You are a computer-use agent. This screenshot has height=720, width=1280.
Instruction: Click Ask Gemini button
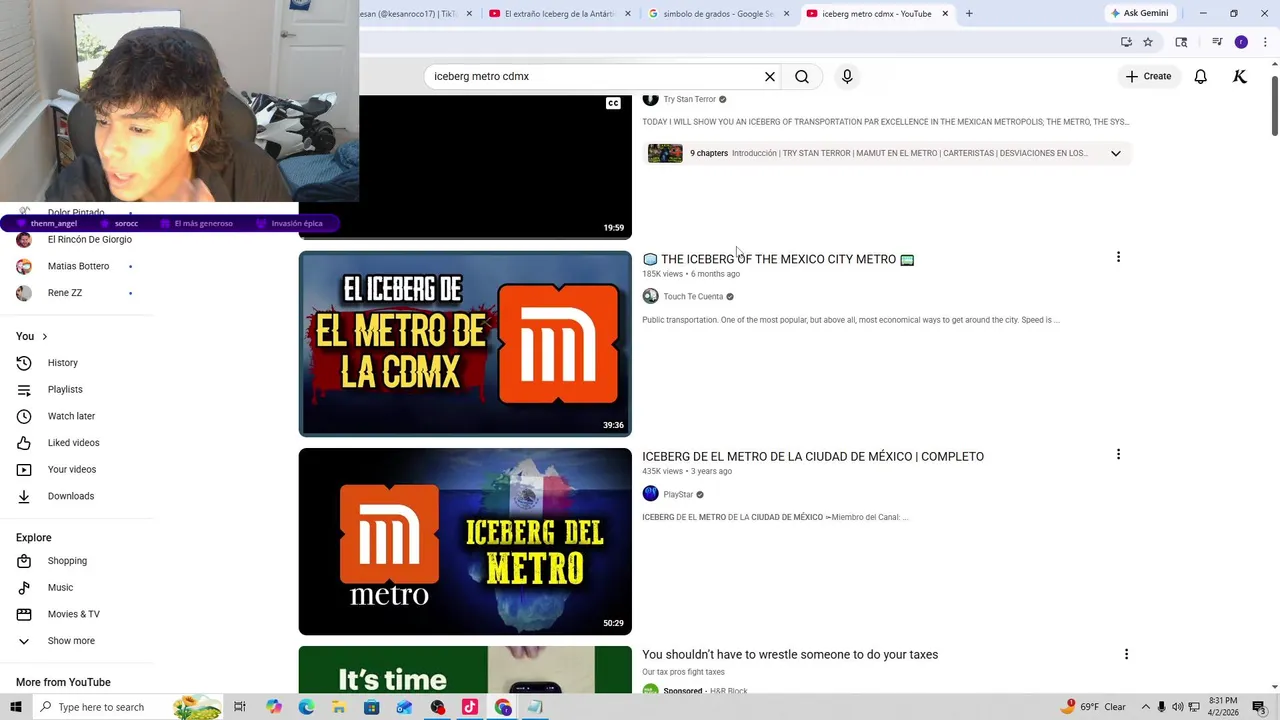(1139, 14)
